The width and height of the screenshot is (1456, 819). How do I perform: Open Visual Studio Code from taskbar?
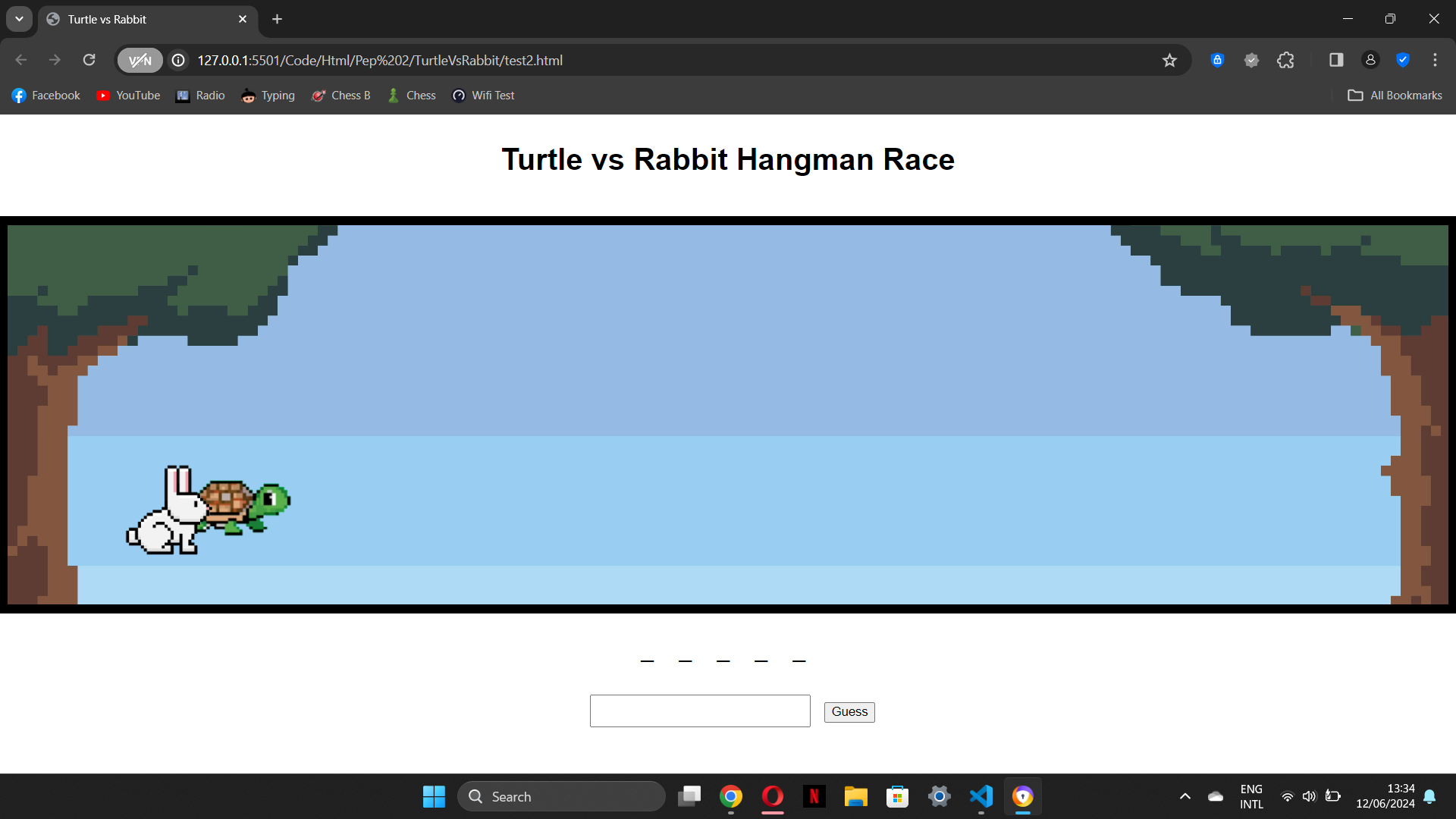point(981,796)
